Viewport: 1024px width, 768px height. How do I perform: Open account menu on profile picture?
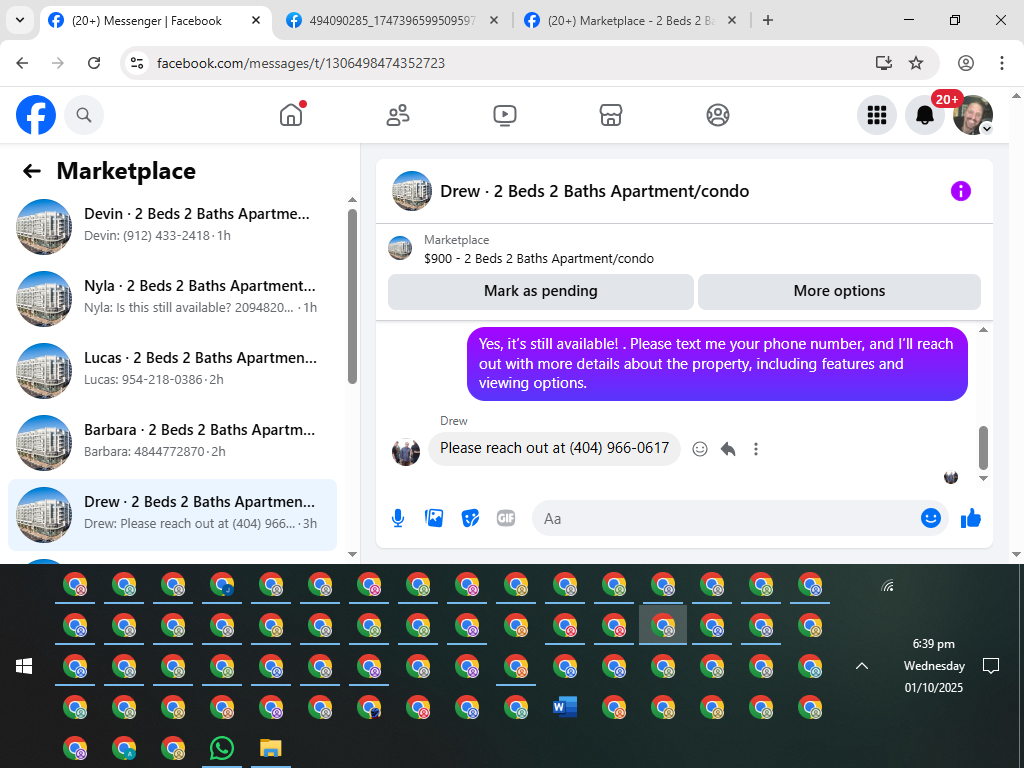(973, 115)
